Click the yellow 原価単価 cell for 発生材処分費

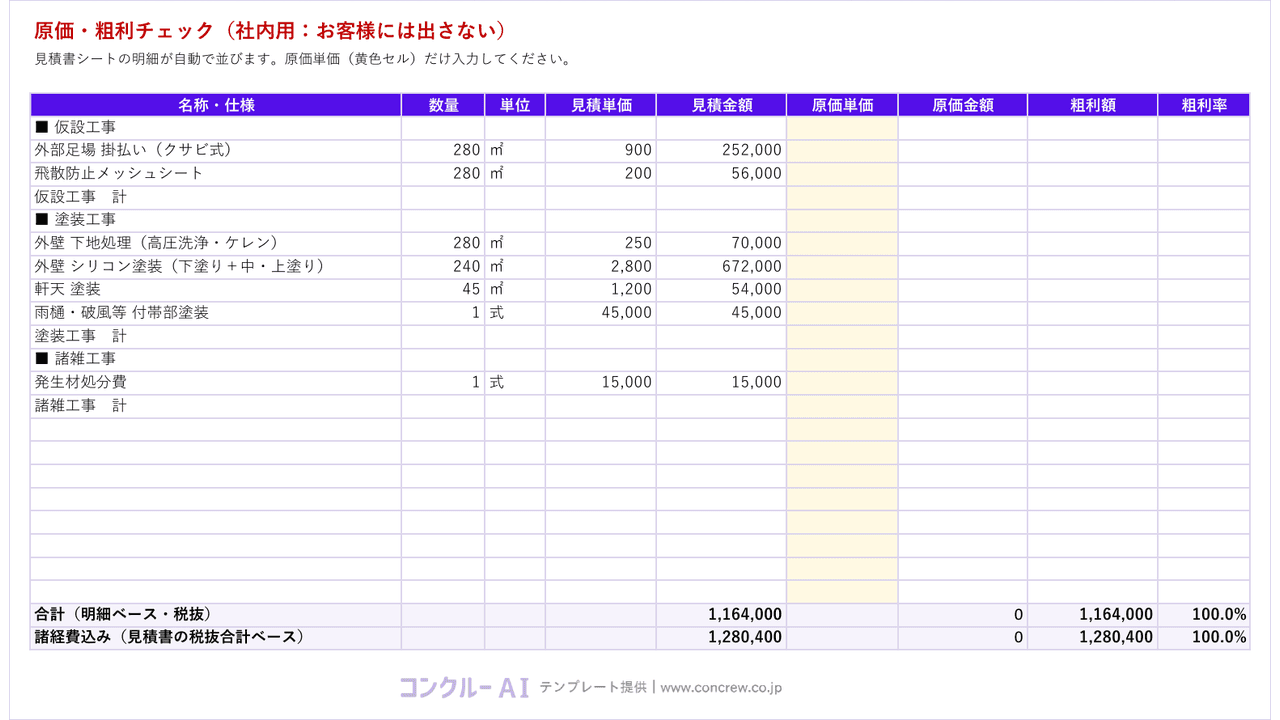click(842, 383)
